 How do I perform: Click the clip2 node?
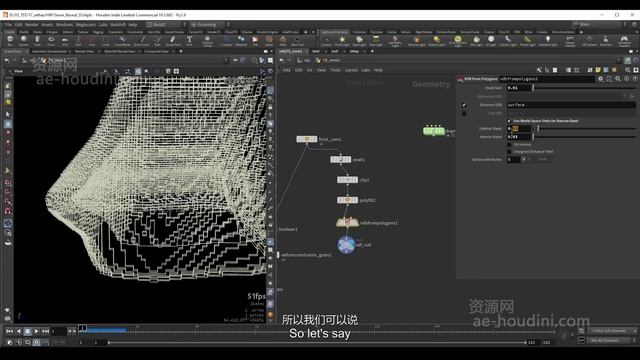click(x=347, y=180)
